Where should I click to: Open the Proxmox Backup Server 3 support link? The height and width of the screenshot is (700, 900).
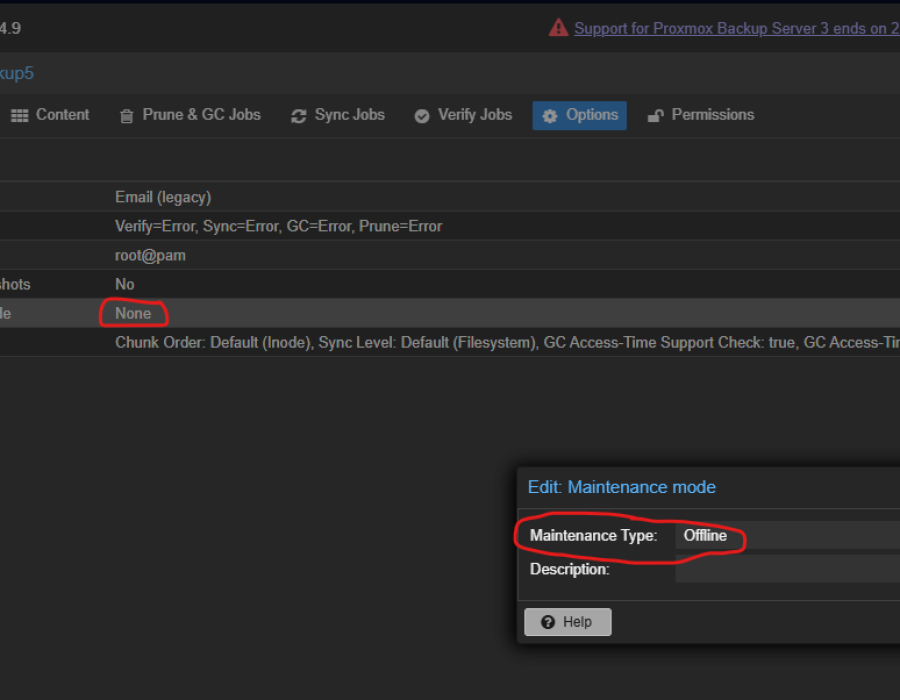click(737, 28)
